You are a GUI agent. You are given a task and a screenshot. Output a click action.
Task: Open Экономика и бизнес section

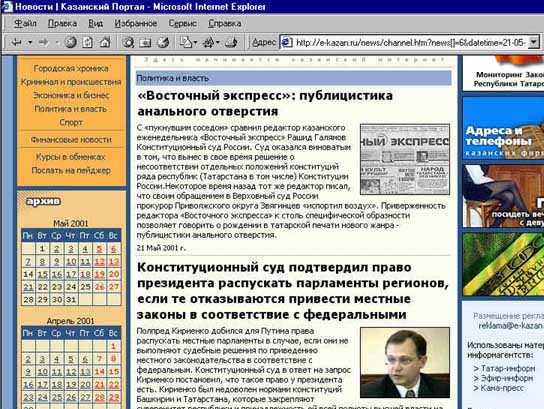click(71, 95)
